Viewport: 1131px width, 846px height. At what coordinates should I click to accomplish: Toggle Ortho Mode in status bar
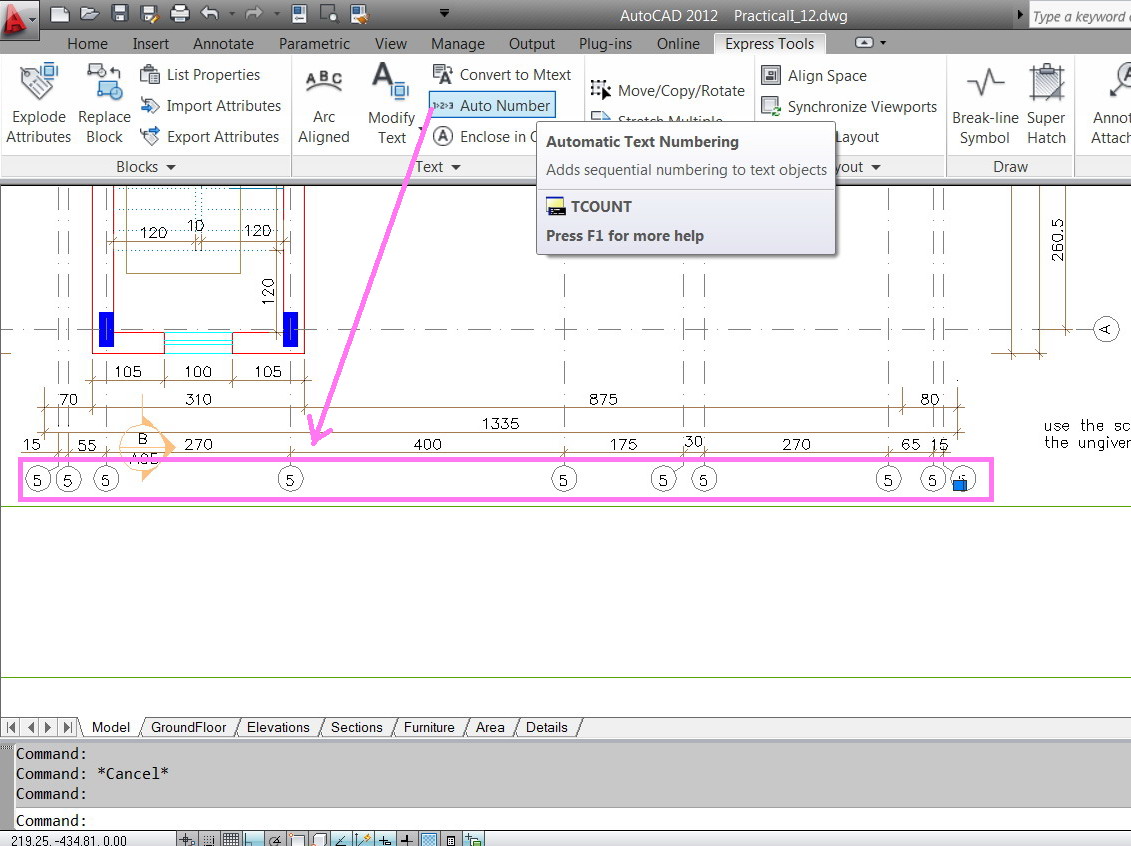253,839
